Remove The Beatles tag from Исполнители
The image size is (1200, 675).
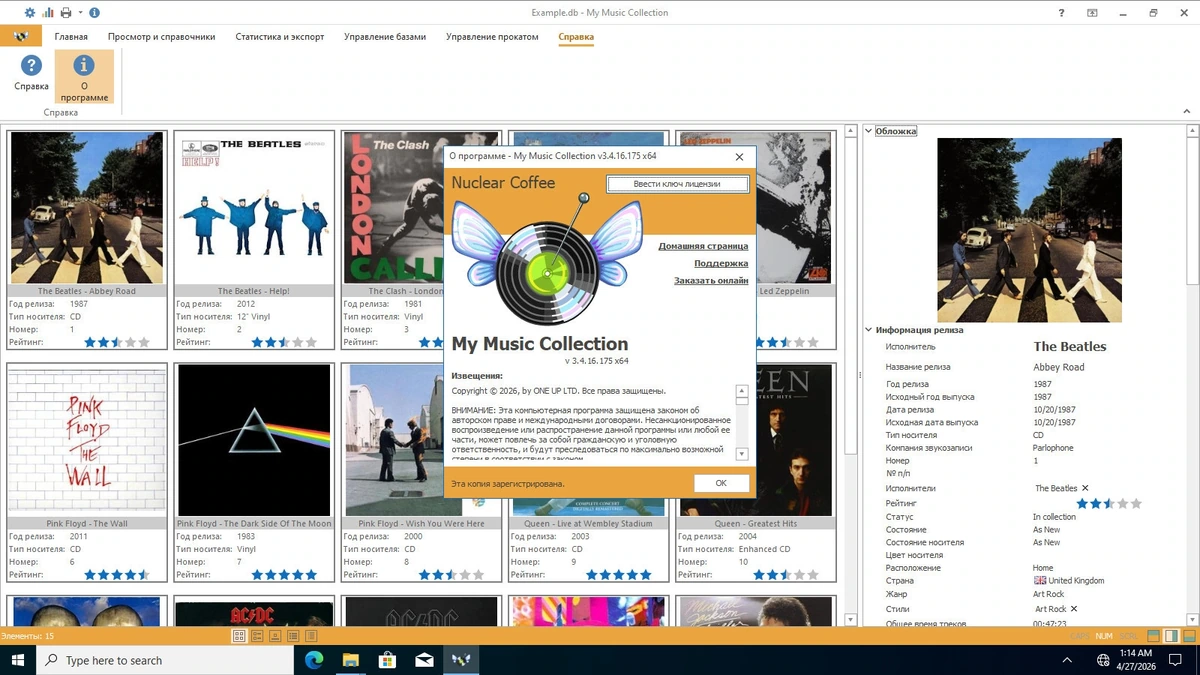click(1085, 488)
